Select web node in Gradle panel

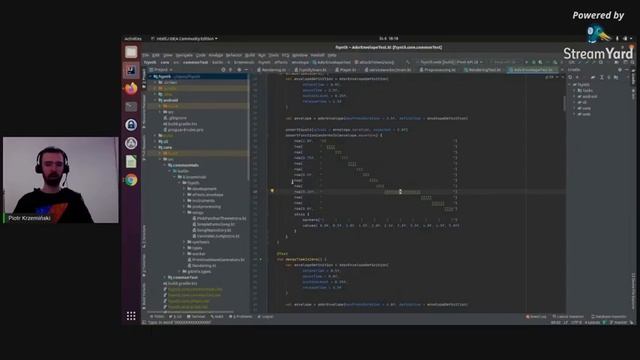(x=584, y=114)
